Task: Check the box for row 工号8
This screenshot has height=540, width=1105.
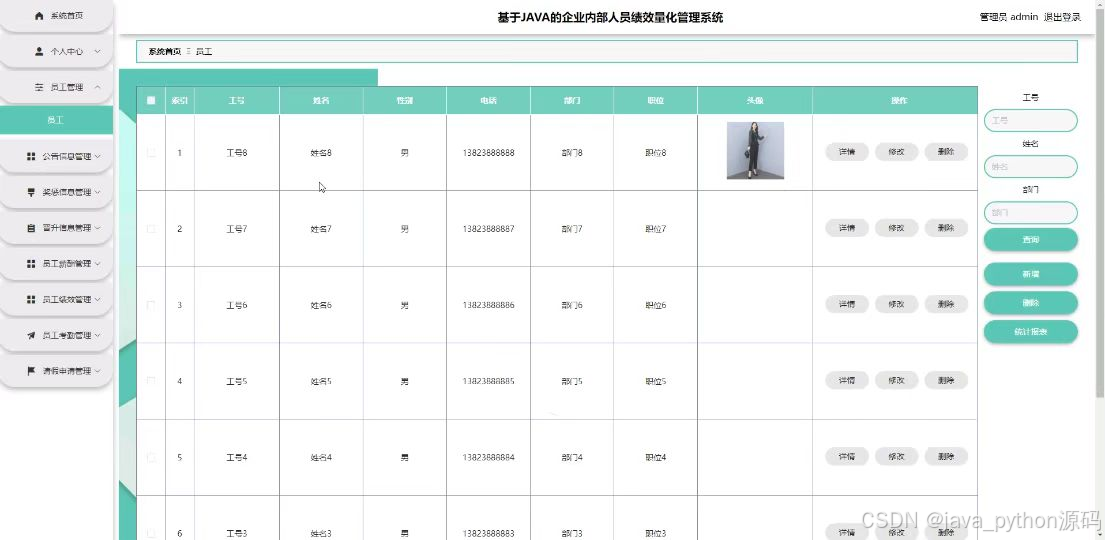Action: [151, 152]
